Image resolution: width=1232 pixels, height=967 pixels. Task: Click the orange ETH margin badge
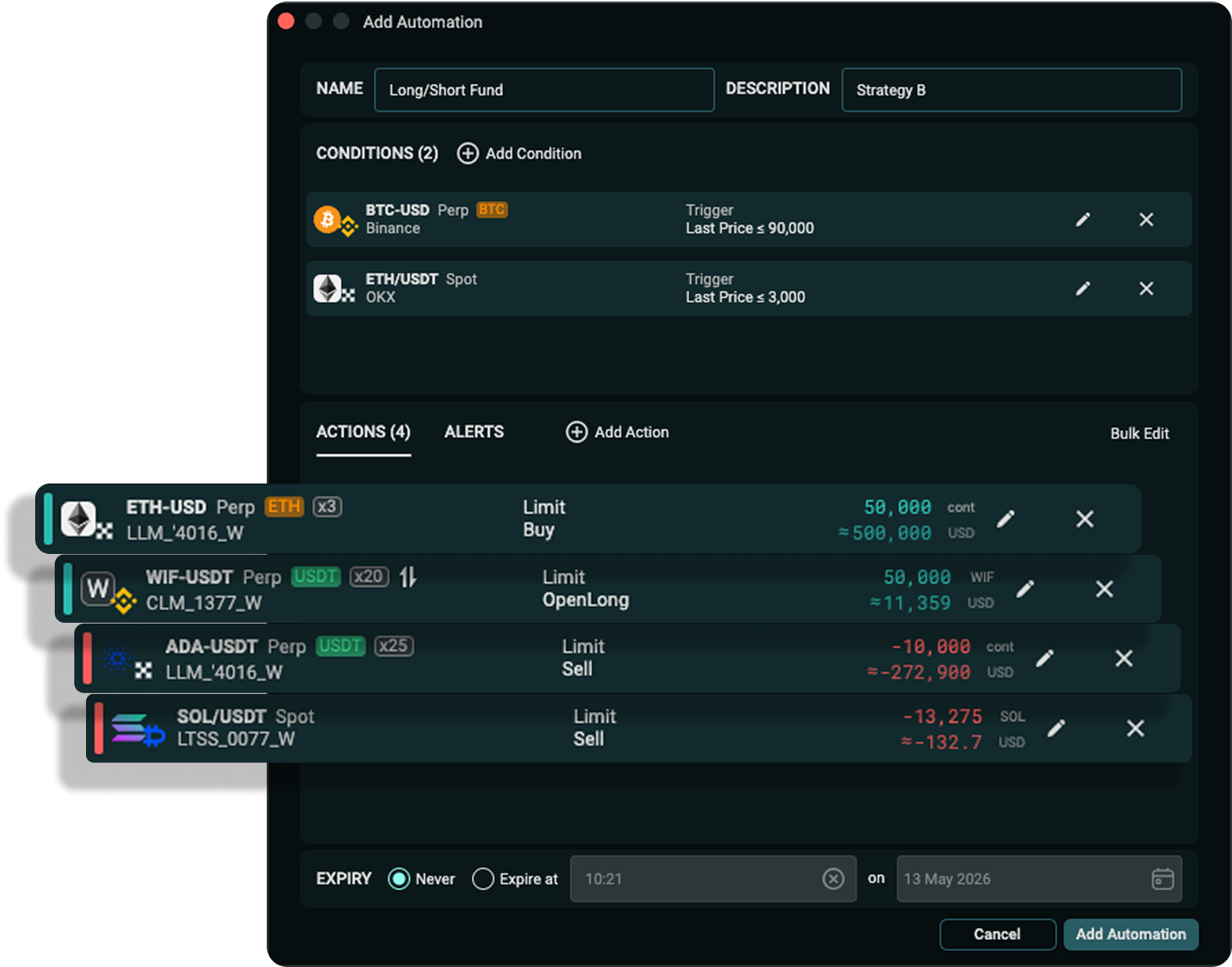pos(284,507)
